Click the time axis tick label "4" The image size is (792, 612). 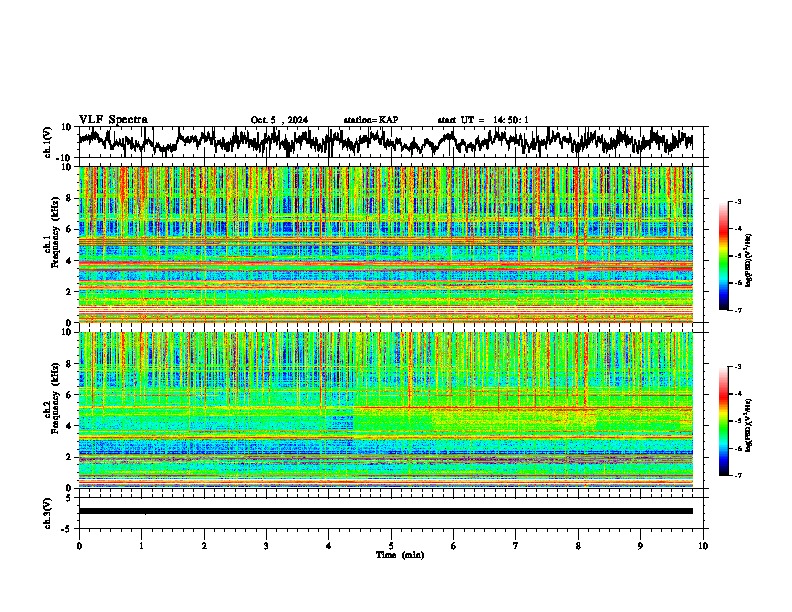(329, 546)
